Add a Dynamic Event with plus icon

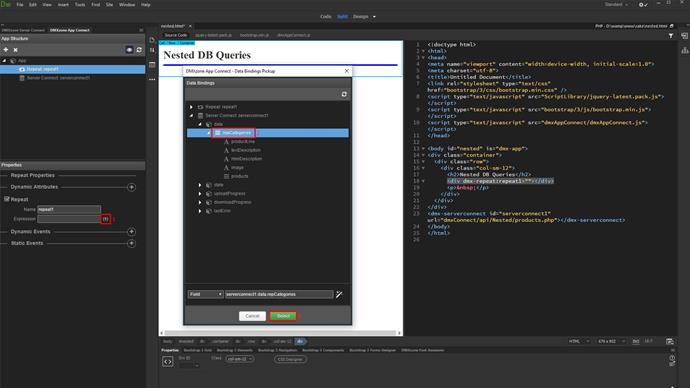click(x=131, y=232)
